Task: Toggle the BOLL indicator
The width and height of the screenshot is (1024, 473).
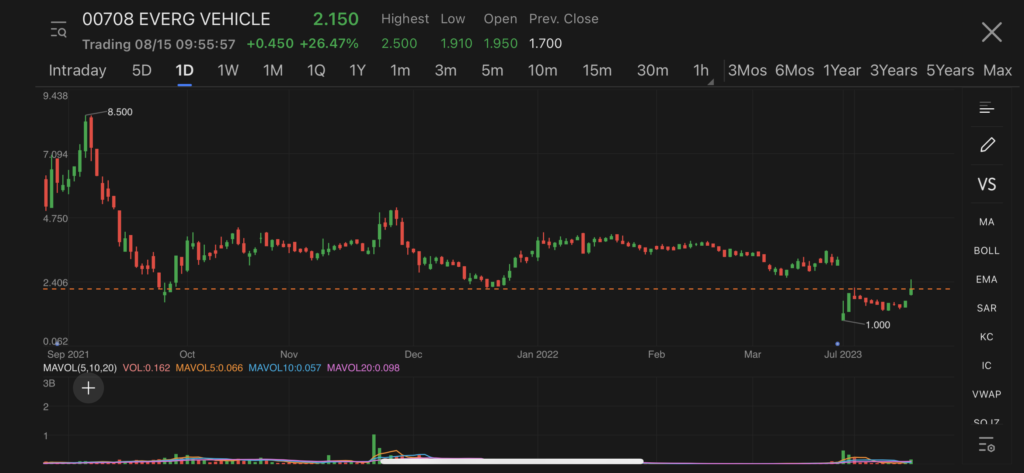Action: point(986,251)
